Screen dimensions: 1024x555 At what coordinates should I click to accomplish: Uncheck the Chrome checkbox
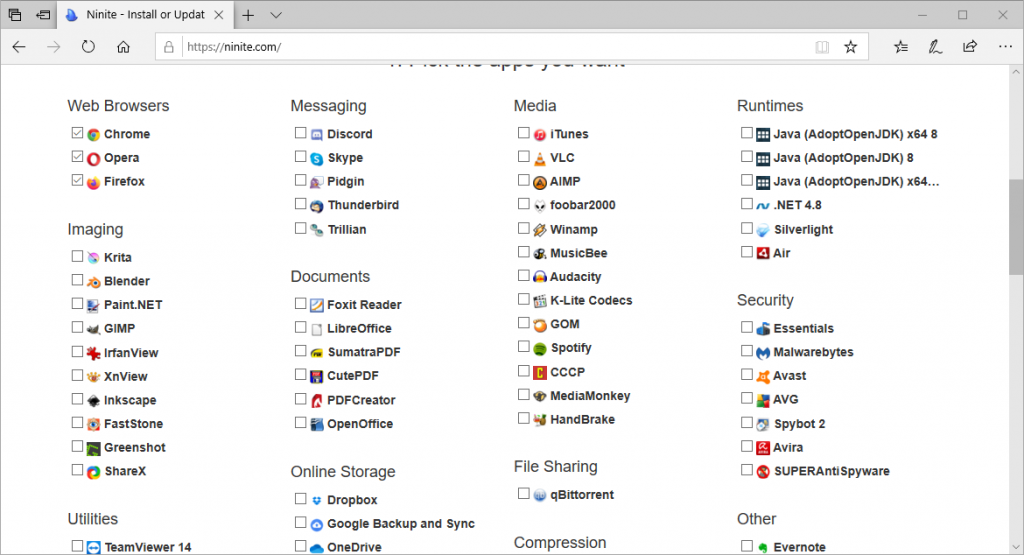(77, 133)
